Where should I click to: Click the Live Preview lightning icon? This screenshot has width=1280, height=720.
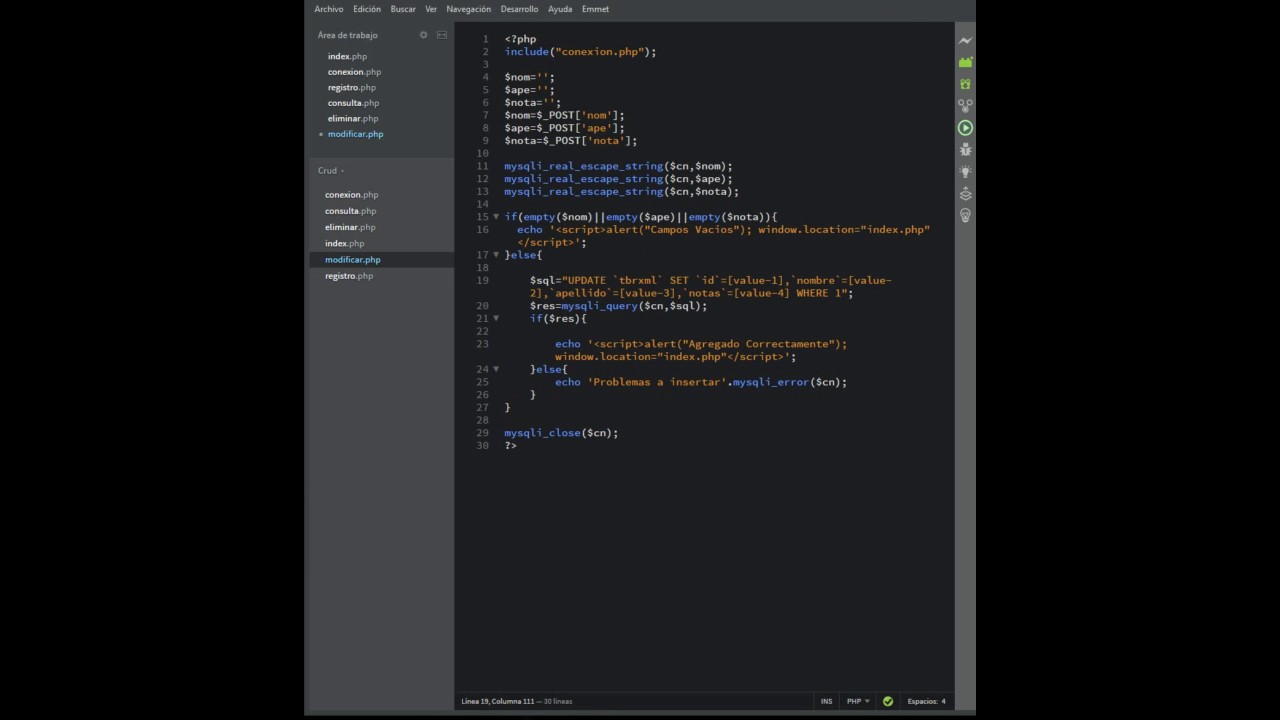coord(965,41)
